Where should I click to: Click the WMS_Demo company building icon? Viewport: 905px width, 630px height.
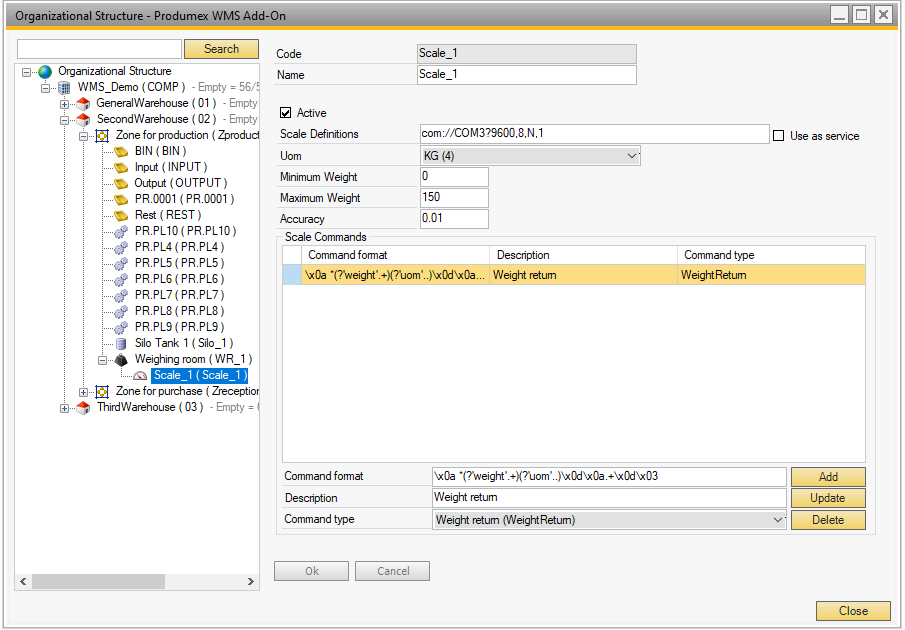pos(64,88)
